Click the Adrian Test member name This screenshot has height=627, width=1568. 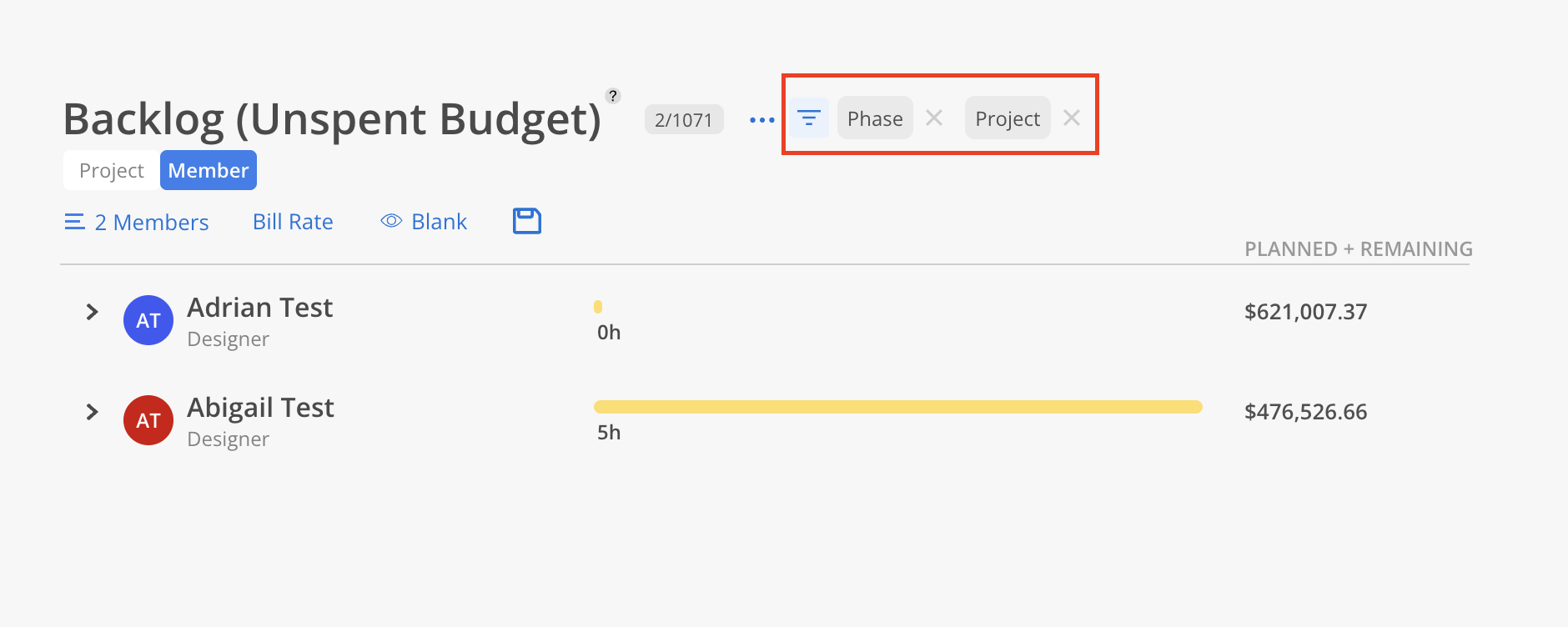(260, 308)
